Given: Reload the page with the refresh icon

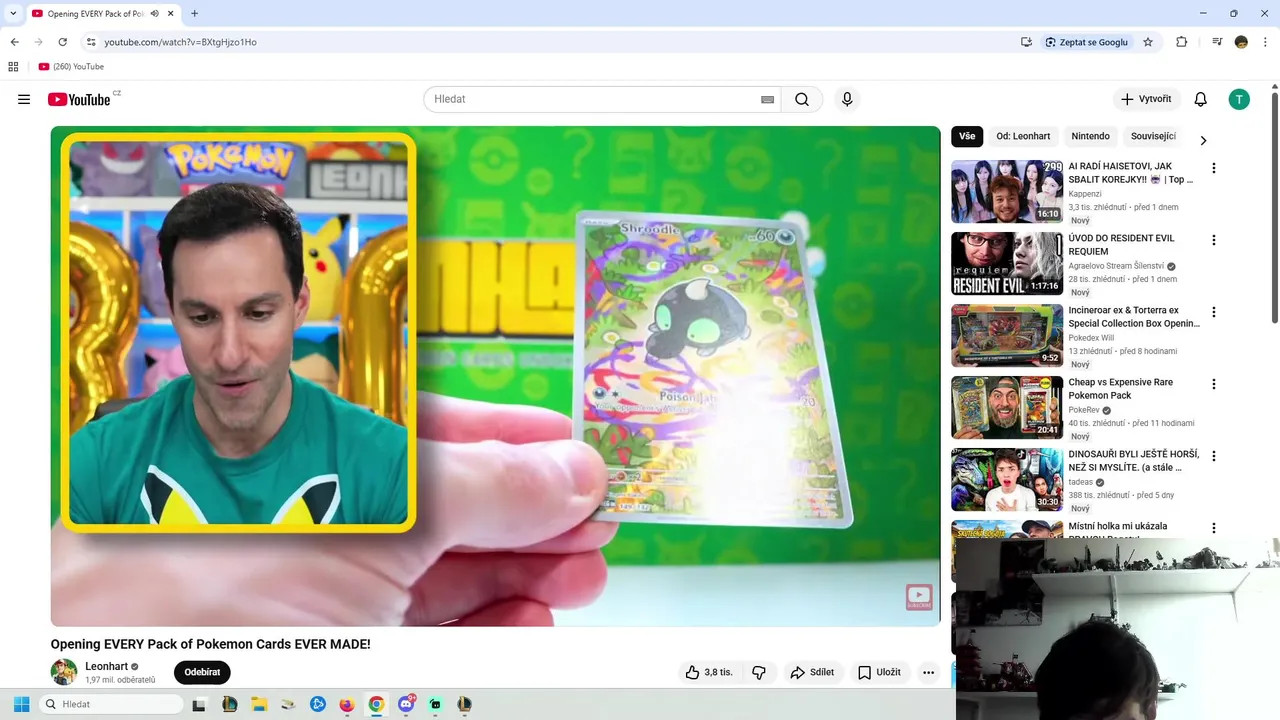Looking at the screenshot, I should pos(62,42).
